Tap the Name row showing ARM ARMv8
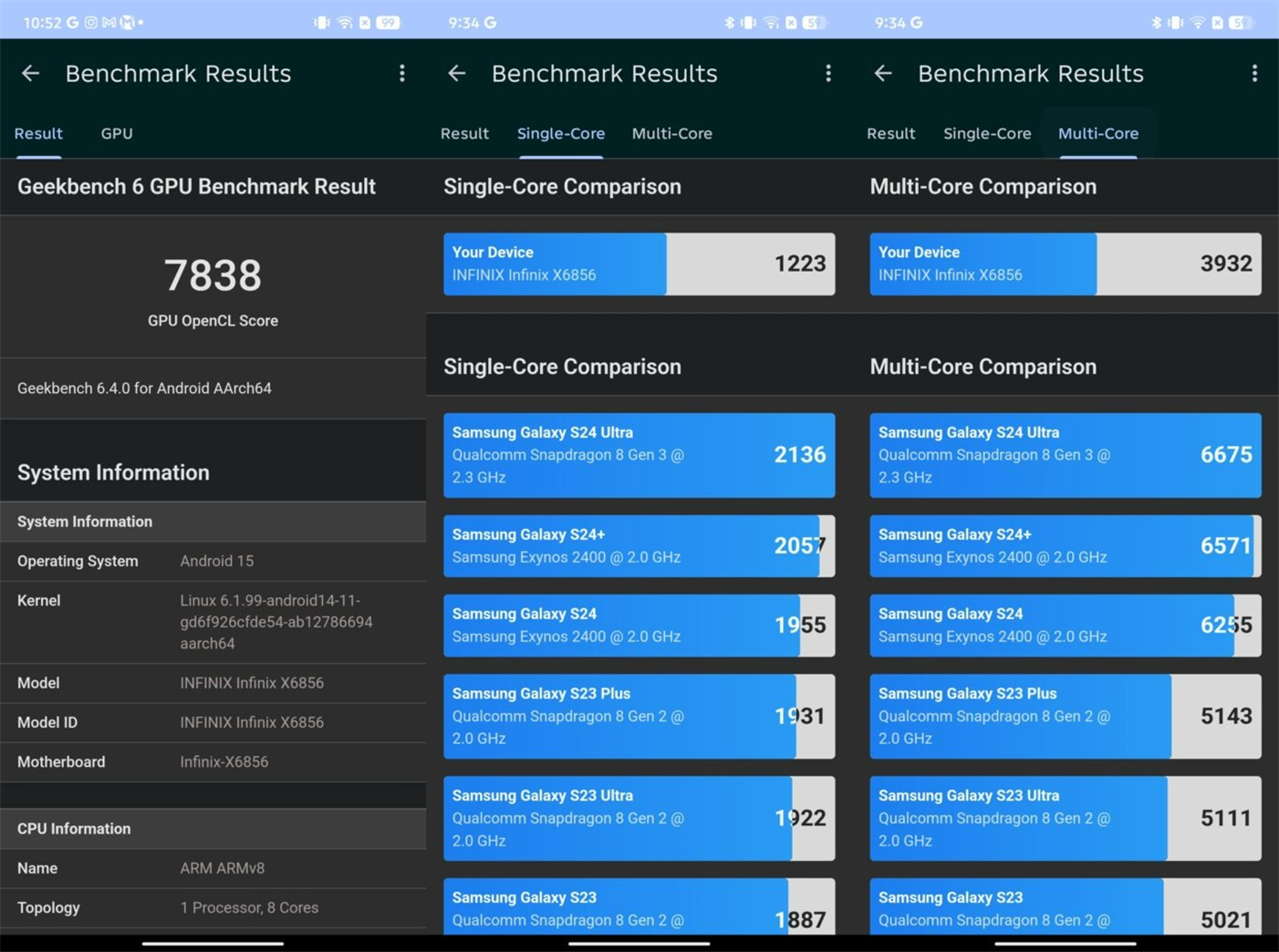The height and width of the screenshot is (952, 1279). pyautogui.click(x=213, y=868)
